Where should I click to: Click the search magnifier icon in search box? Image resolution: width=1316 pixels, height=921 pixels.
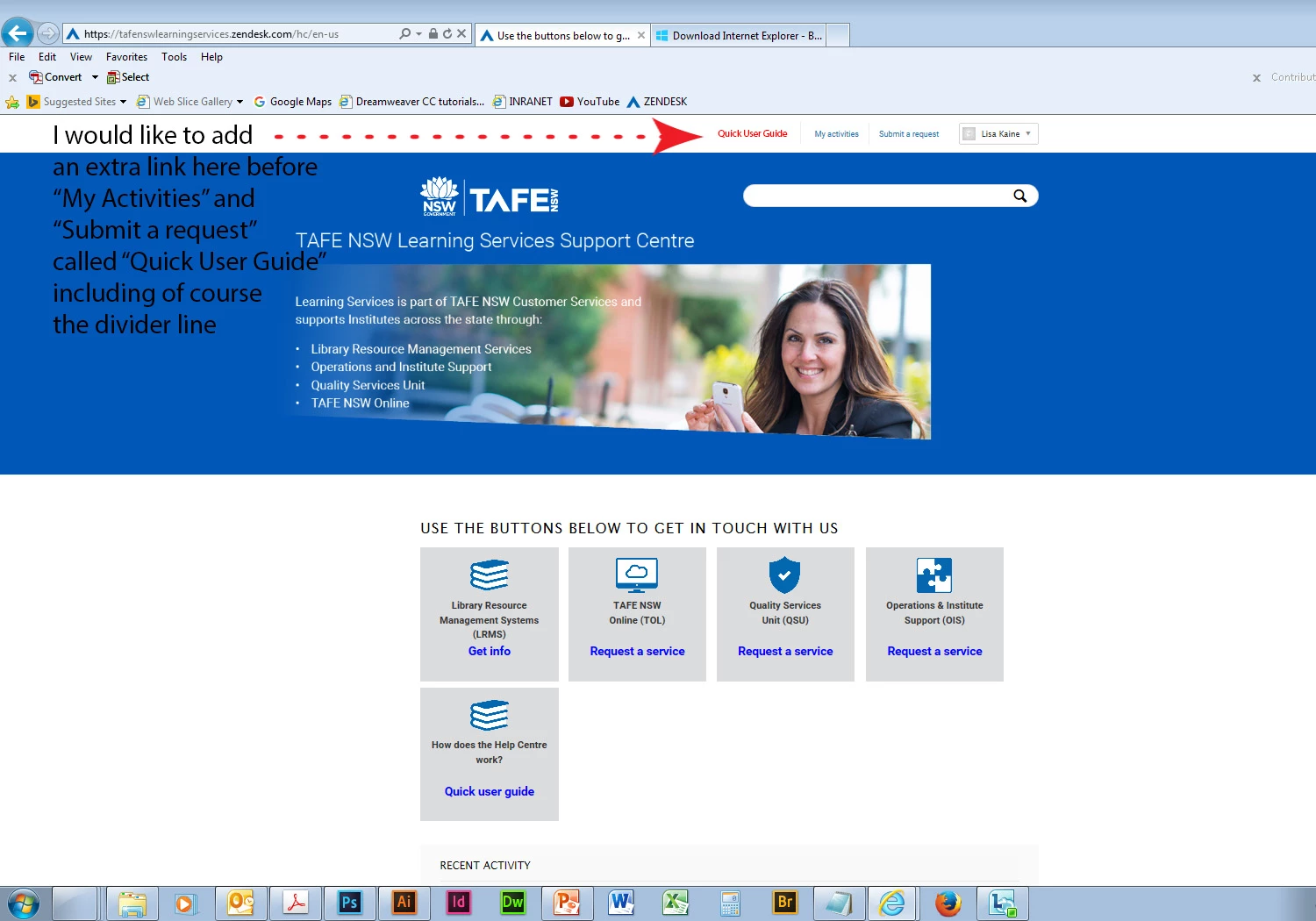(x=1020, y=196)
